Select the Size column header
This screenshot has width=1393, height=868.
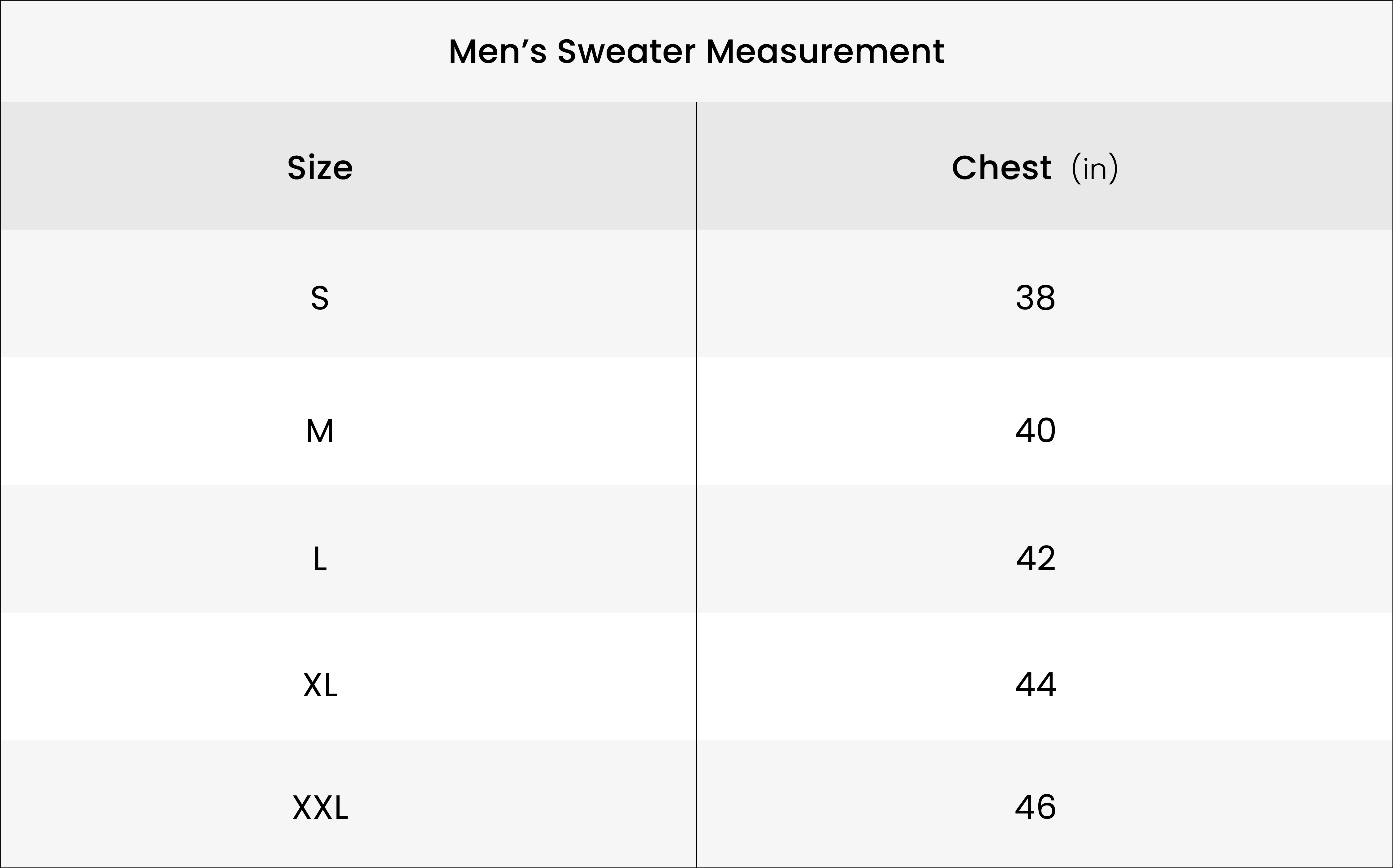tap(320, 168)
